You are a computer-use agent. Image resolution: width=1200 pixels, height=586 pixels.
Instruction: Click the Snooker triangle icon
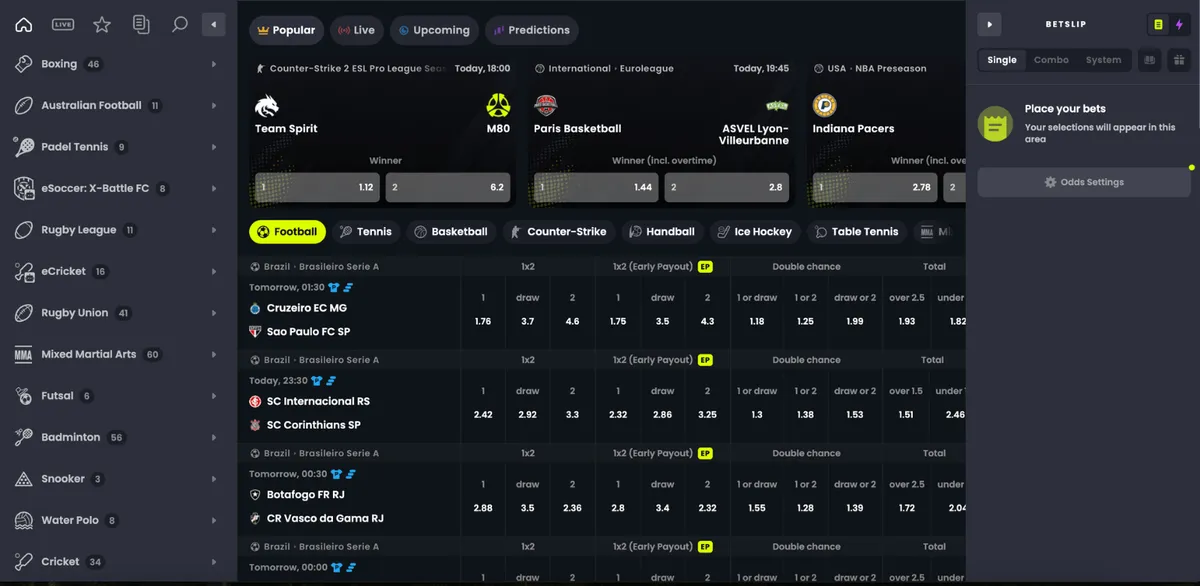(x=24, y=479)
